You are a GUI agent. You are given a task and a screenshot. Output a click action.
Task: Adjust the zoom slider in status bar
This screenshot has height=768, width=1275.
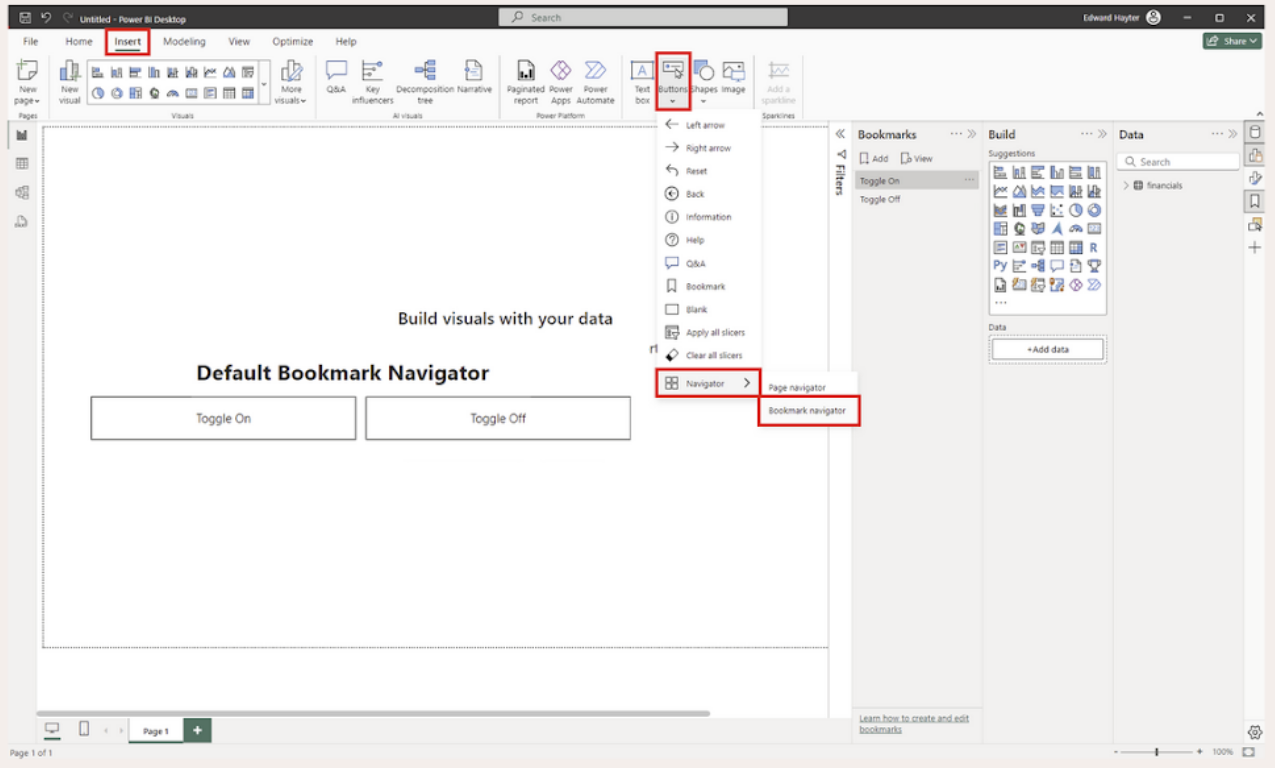pos(1157,752)
